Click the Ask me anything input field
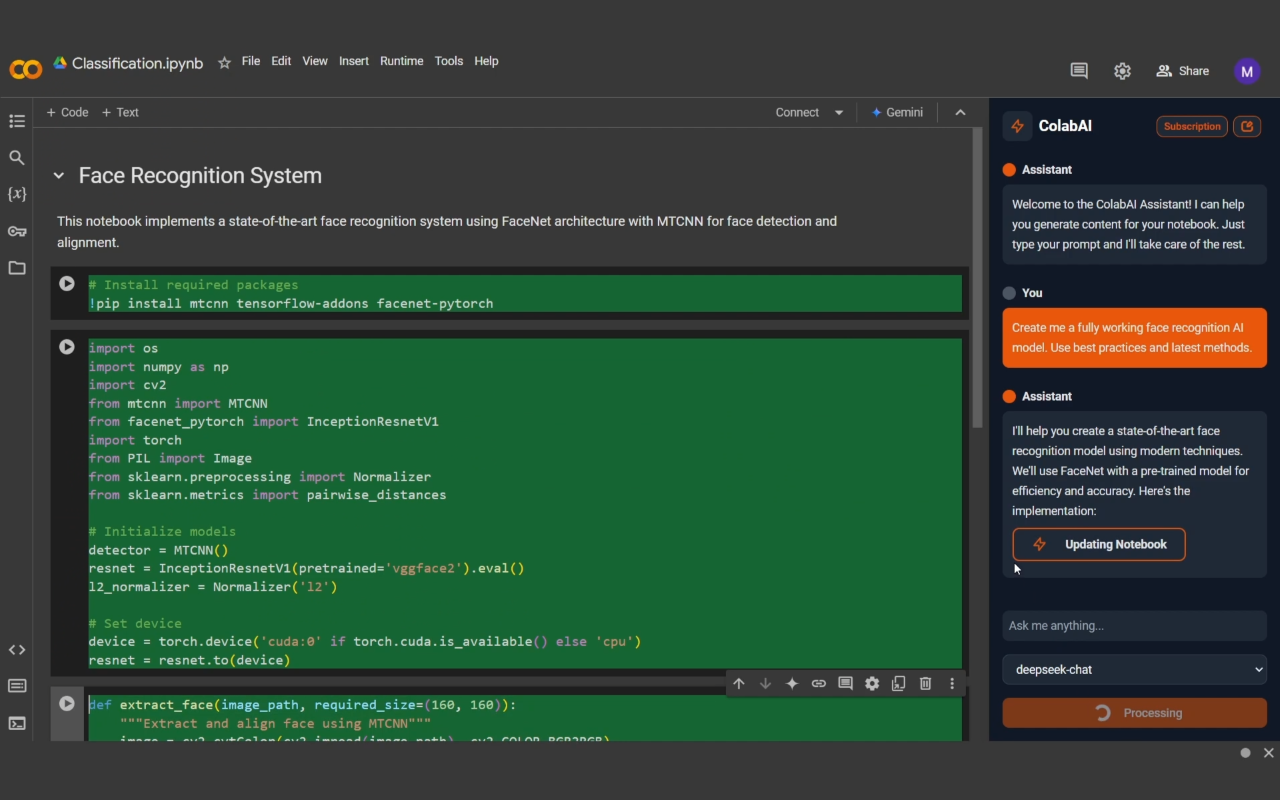The image size is (1280, 800). (1134, 626)
